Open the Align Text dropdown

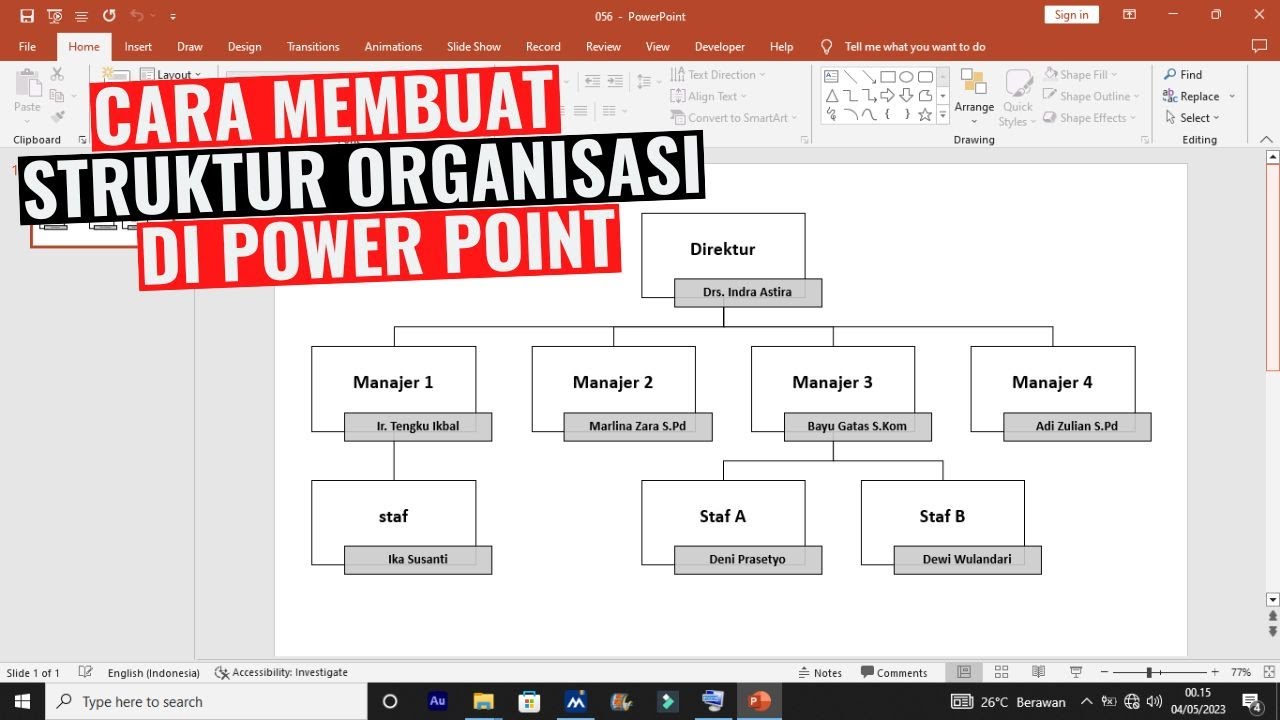(x=709, y=96)
